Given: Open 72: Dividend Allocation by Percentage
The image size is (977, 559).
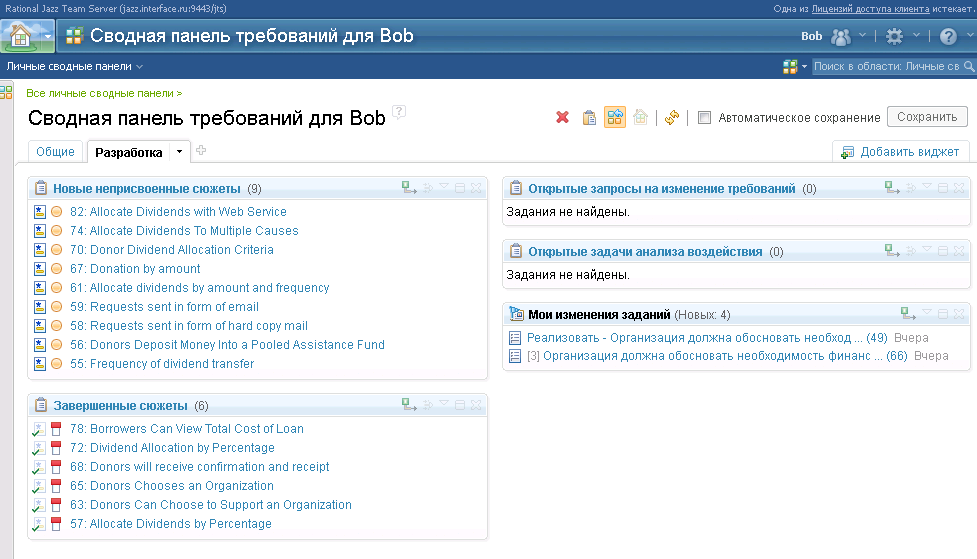Looking at the screenshot, I should point(172,448).
